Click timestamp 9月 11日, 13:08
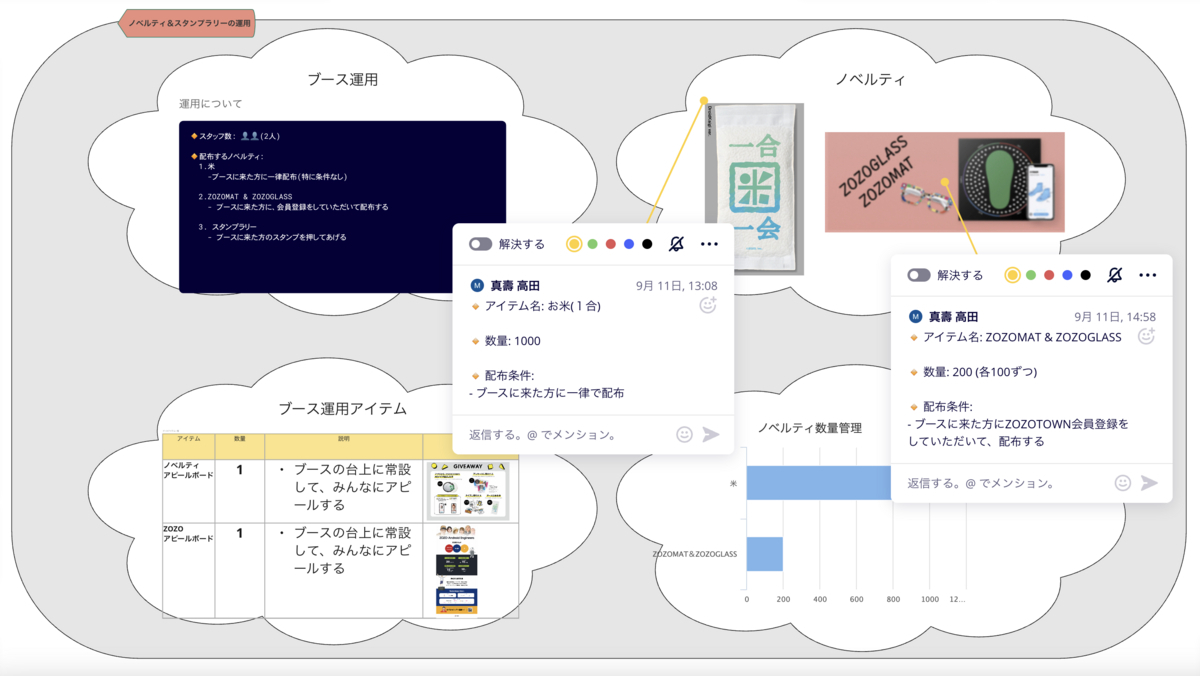Image resolution: width=1200 pixels, height=676 pixels. (x=677, y=285)
